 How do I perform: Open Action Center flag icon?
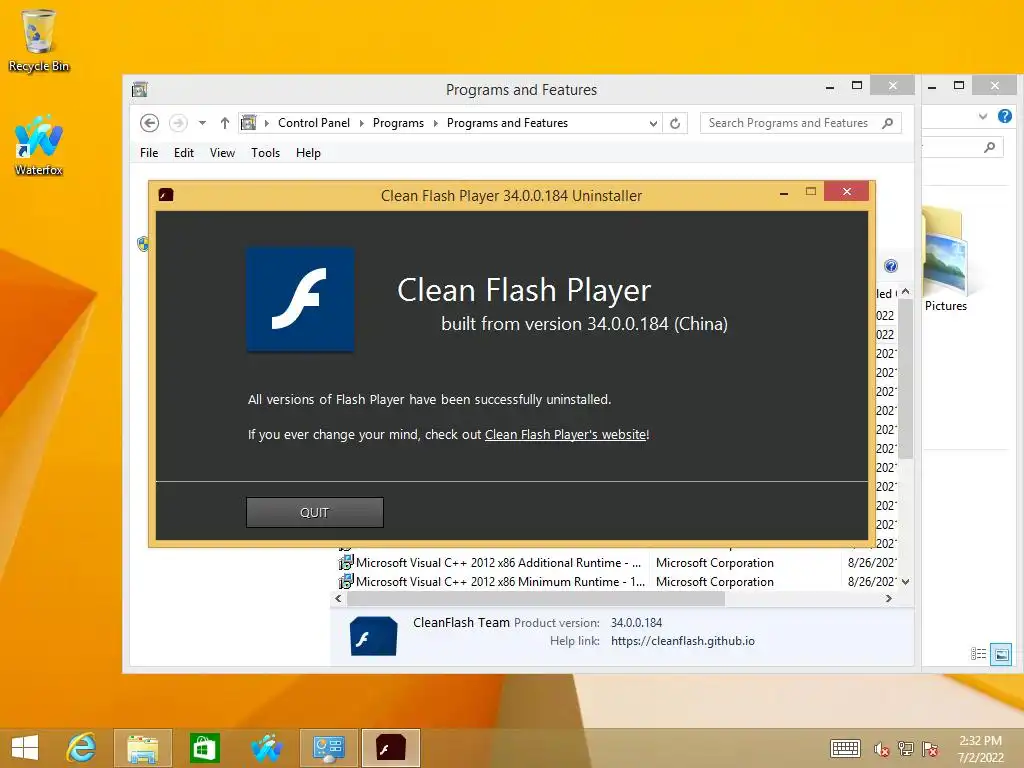tap(930, 749)
